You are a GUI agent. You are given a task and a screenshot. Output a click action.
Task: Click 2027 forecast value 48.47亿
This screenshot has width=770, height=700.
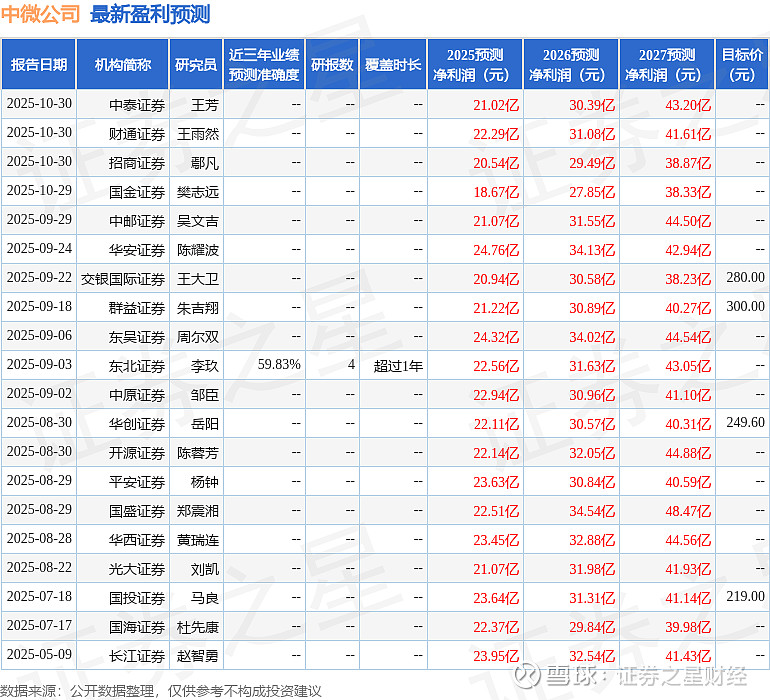click(x=688, y=510)
